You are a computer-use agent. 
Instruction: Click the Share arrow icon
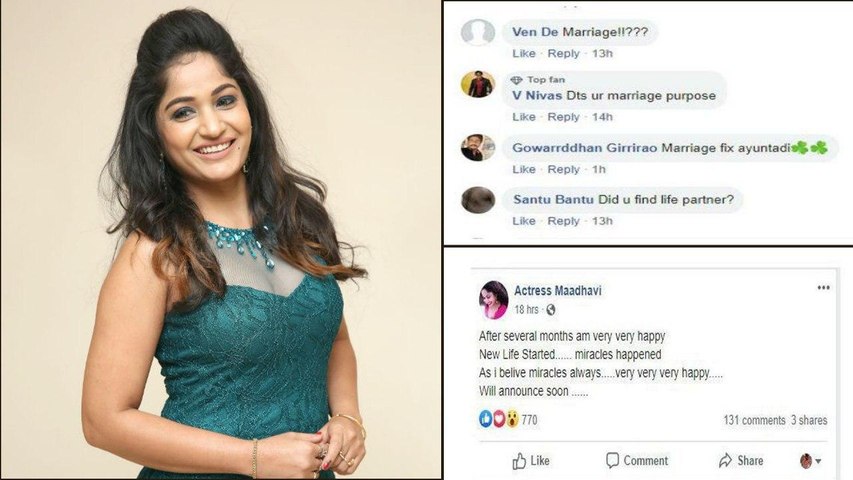(x=725, y=460)
